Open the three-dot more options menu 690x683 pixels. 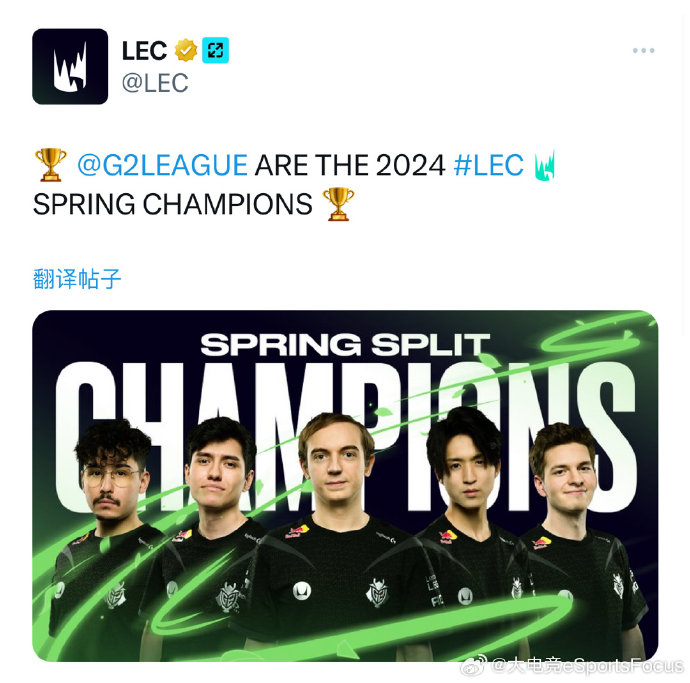click(643, 51)
